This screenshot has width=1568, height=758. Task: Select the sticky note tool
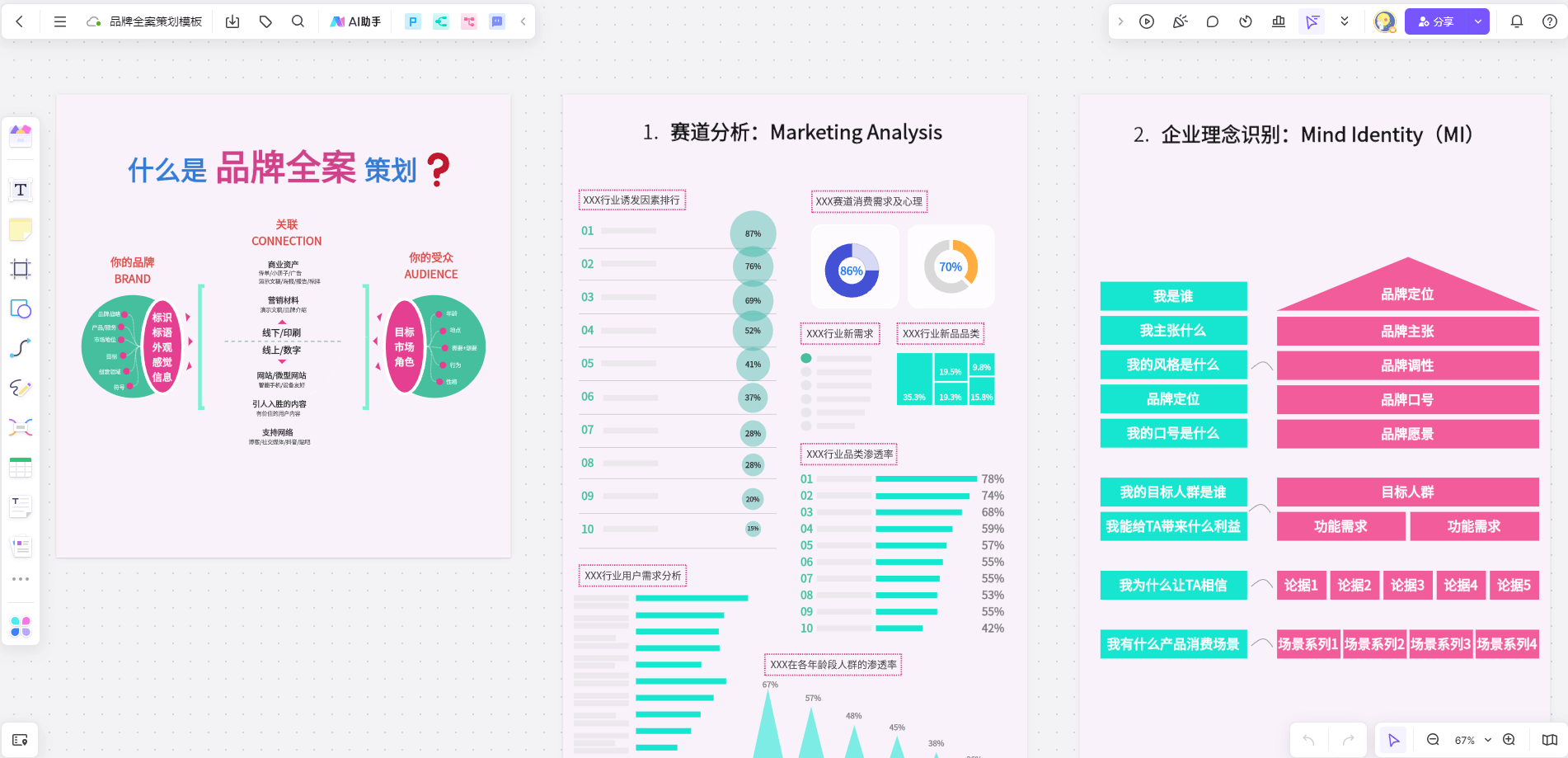pyautogui.click(x=21, y=229)
